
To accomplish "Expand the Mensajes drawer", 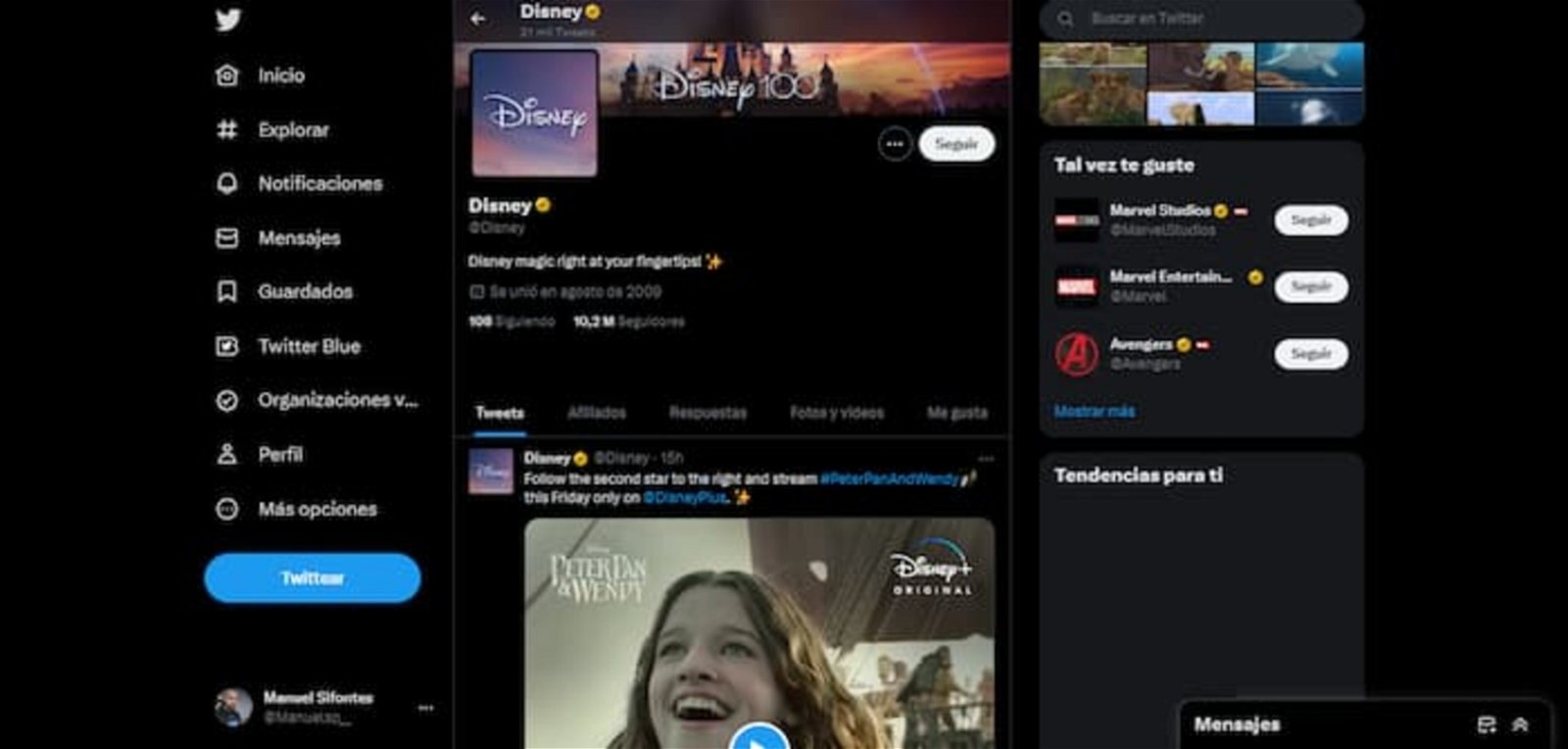I will tap(1520, 724).
